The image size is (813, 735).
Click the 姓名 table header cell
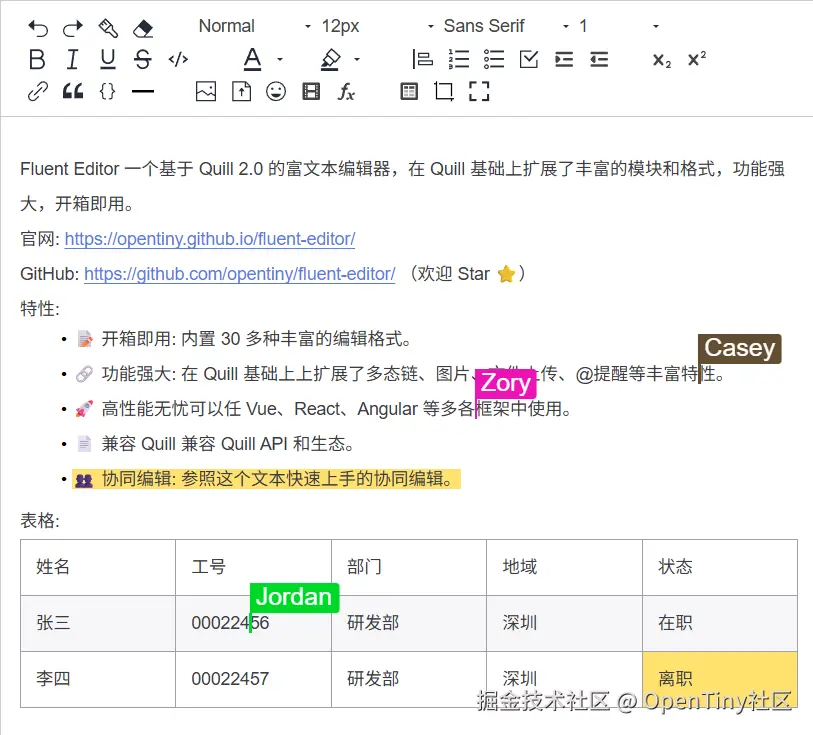point(98,567)
